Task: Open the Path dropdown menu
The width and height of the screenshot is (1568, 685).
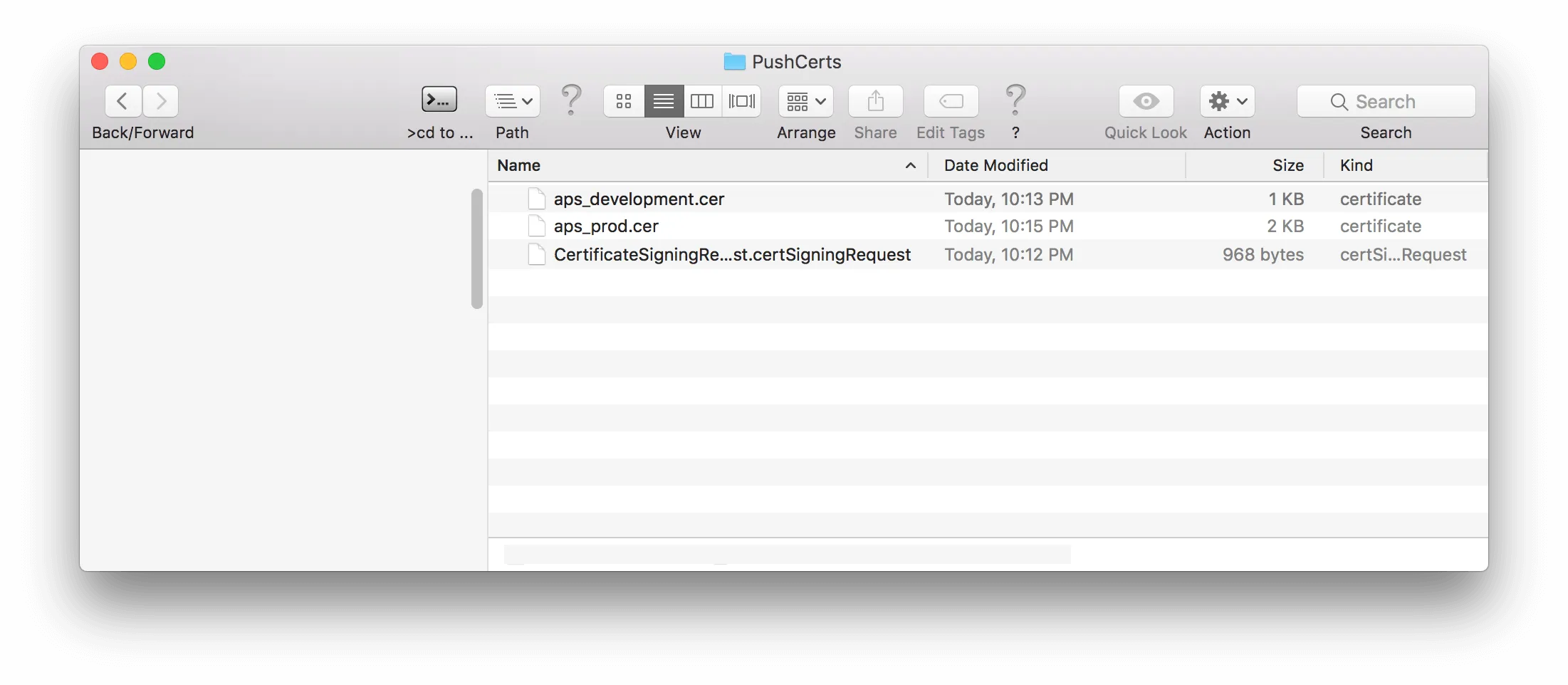Action: pos(513,101)
